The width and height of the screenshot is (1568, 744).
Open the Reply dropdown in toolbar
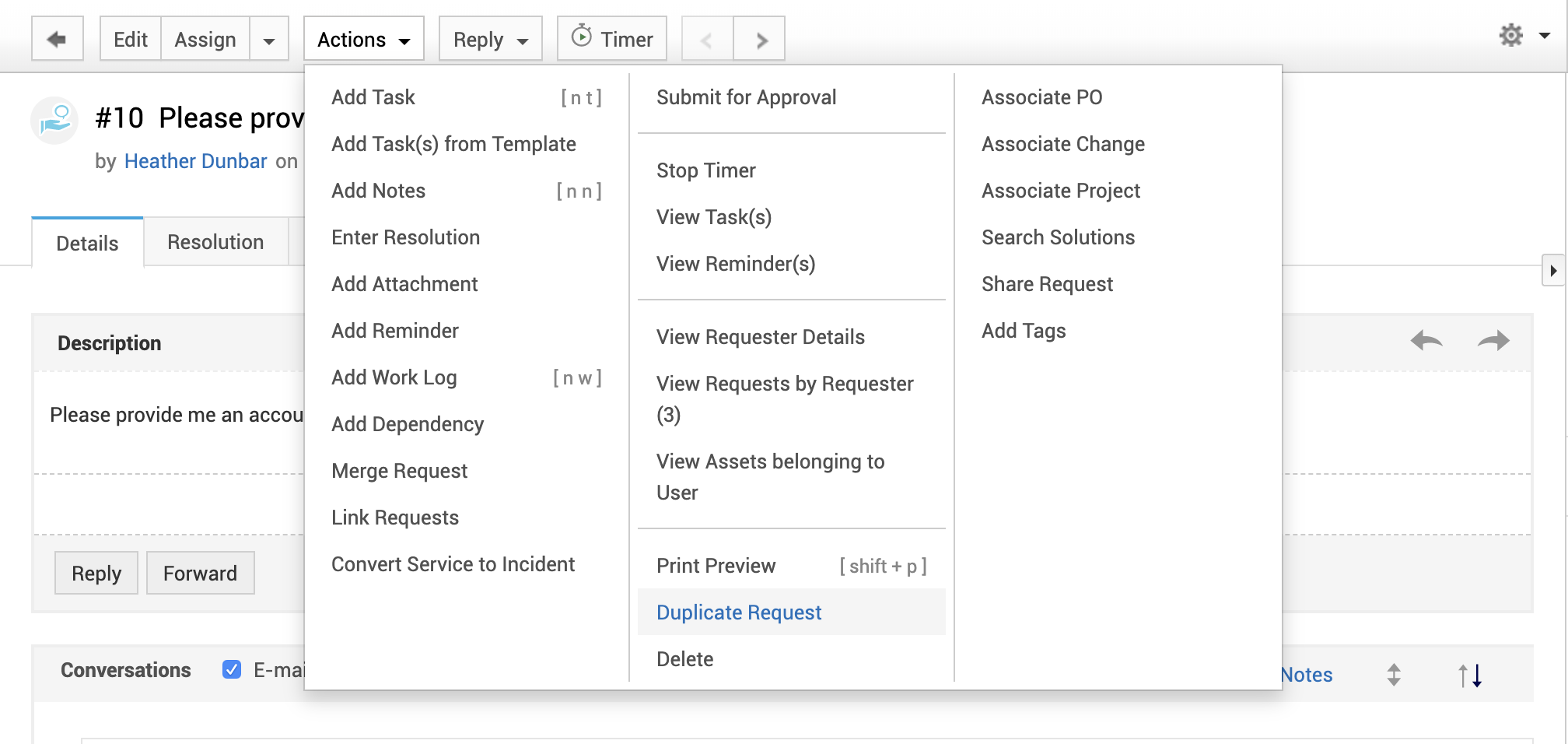tap(490, 40)
